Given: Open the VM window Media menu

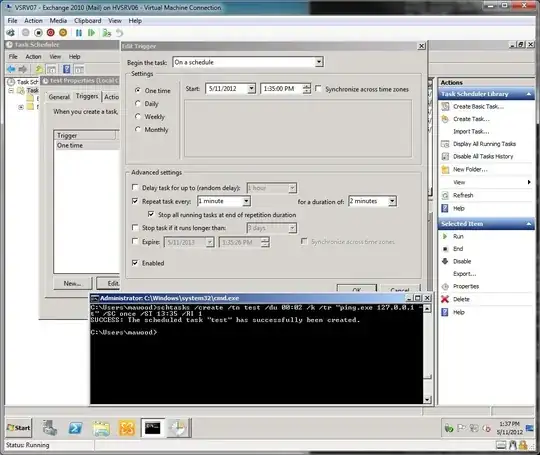Looking at the screenshot, I should 58,21.
